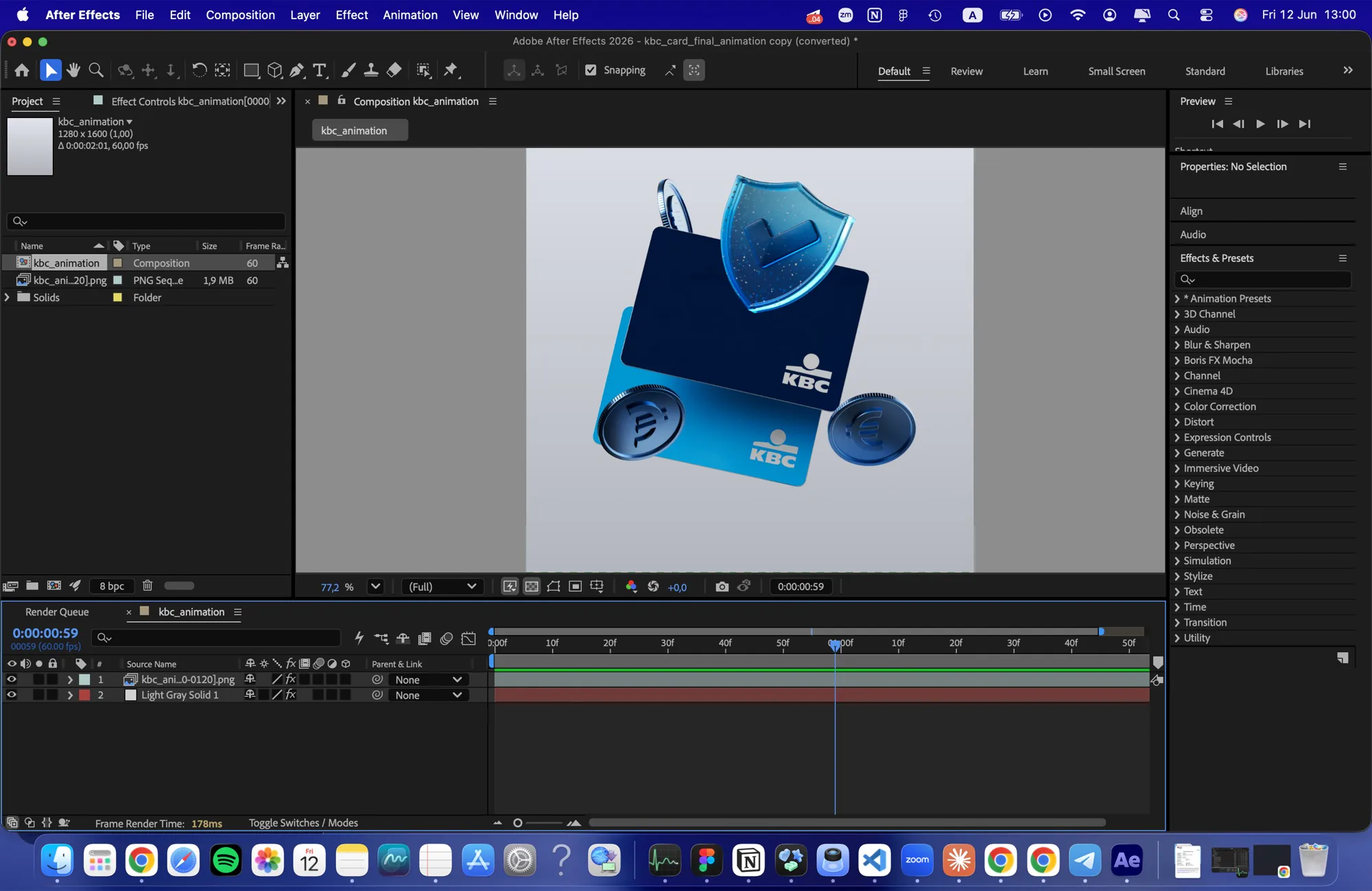Select the Pen tool
This screenshot has width=1372, height=891.
tap(297, 70)
